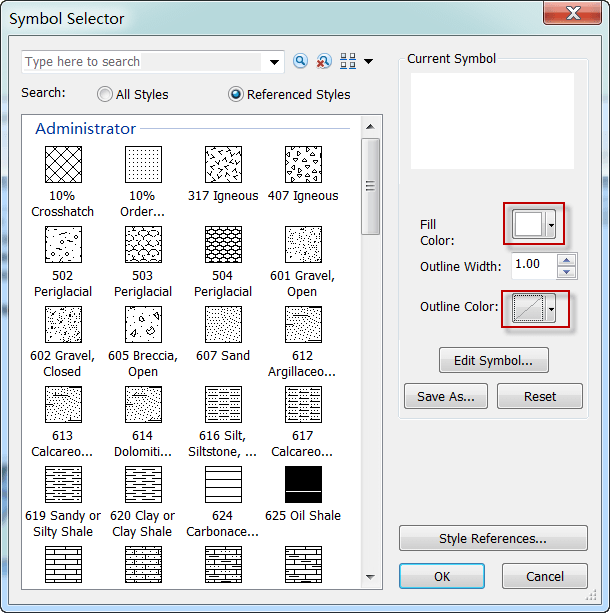Pick the 504 Periglacial symbol
Viewport: 610px width, 613px height.
[x=223, y=244]
